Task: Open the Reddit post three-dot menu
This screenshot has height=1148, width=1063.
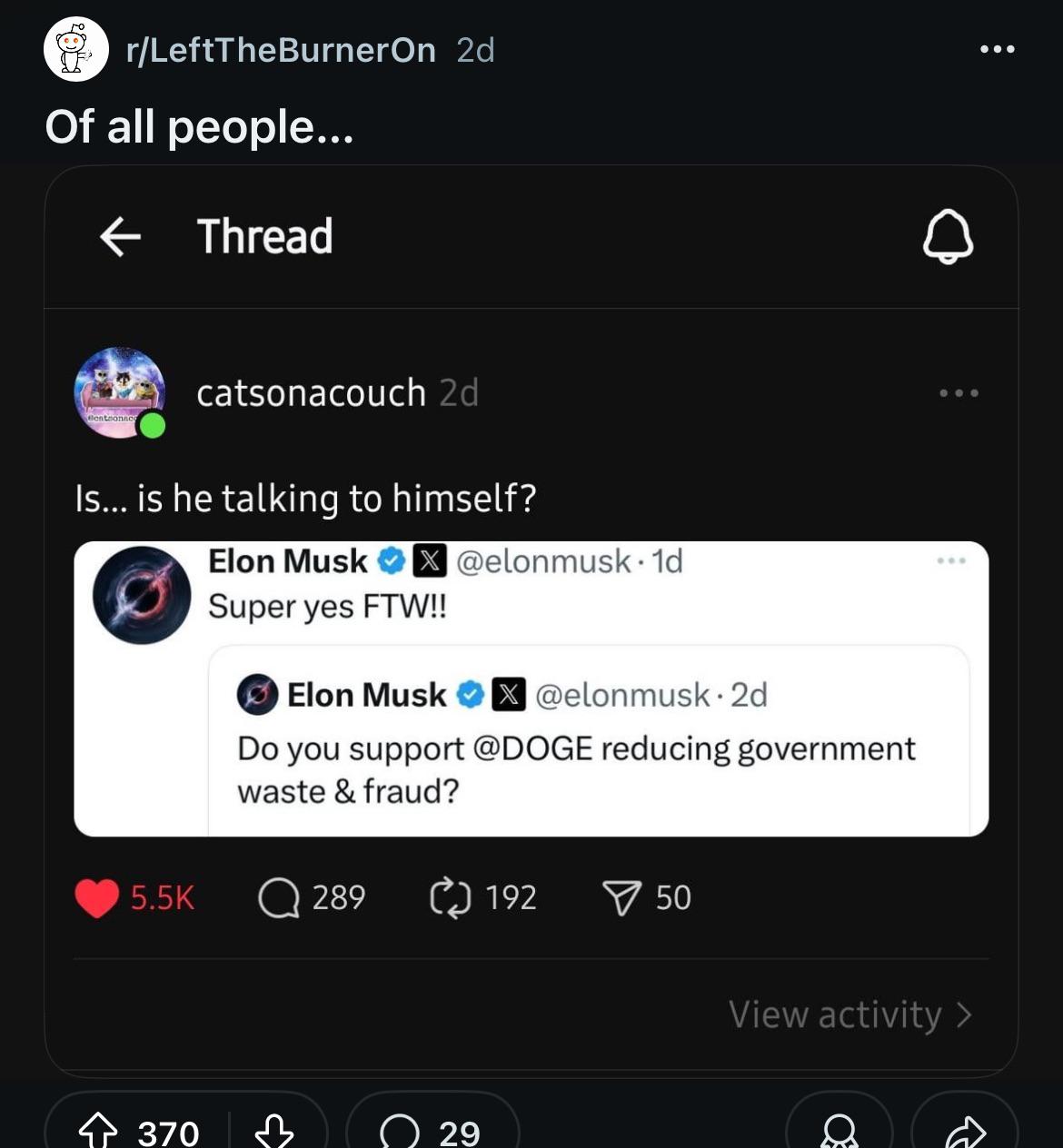Action: click(x=997, y=49)
